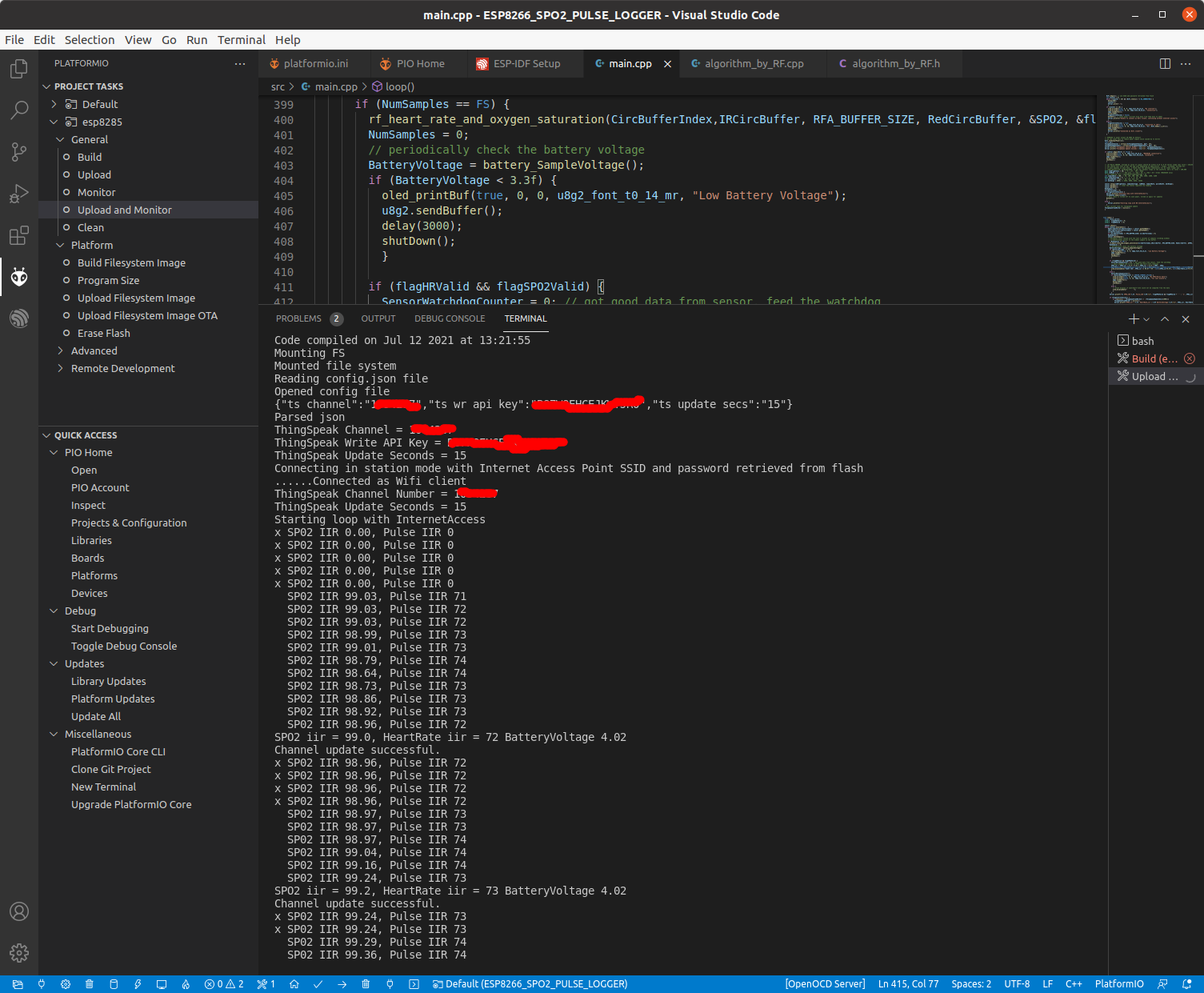The width and height of the screenshot is (1204, 993).
Task: Click the monitor device icon in status bar
Action: [x=162, y=984]
